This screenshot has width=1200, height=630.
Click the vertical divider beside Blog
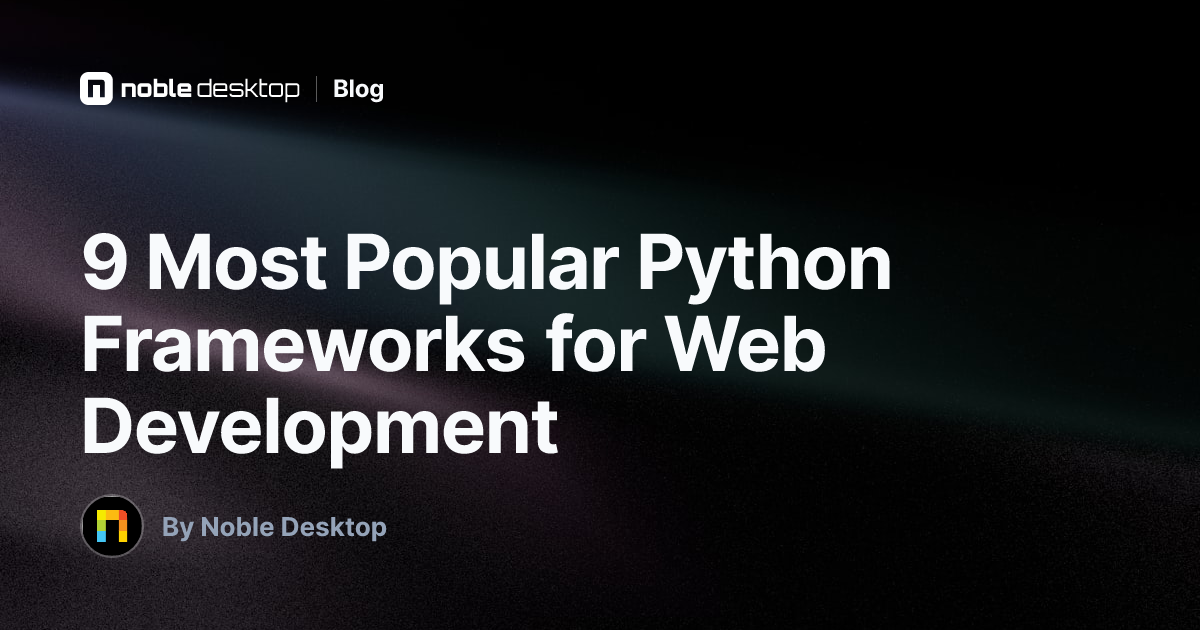pyautogui.click(x=317, y=89)
